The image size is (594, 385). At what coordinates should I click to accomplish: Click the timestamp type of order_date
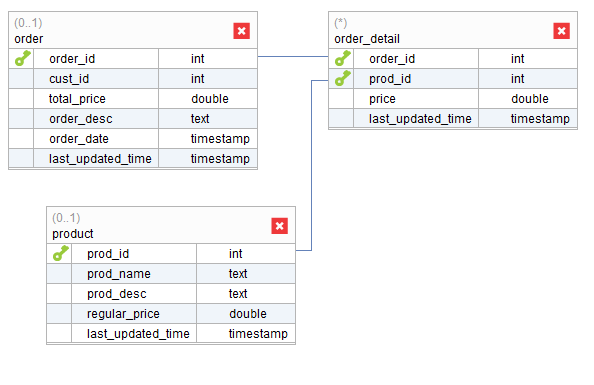coord(220,139)
